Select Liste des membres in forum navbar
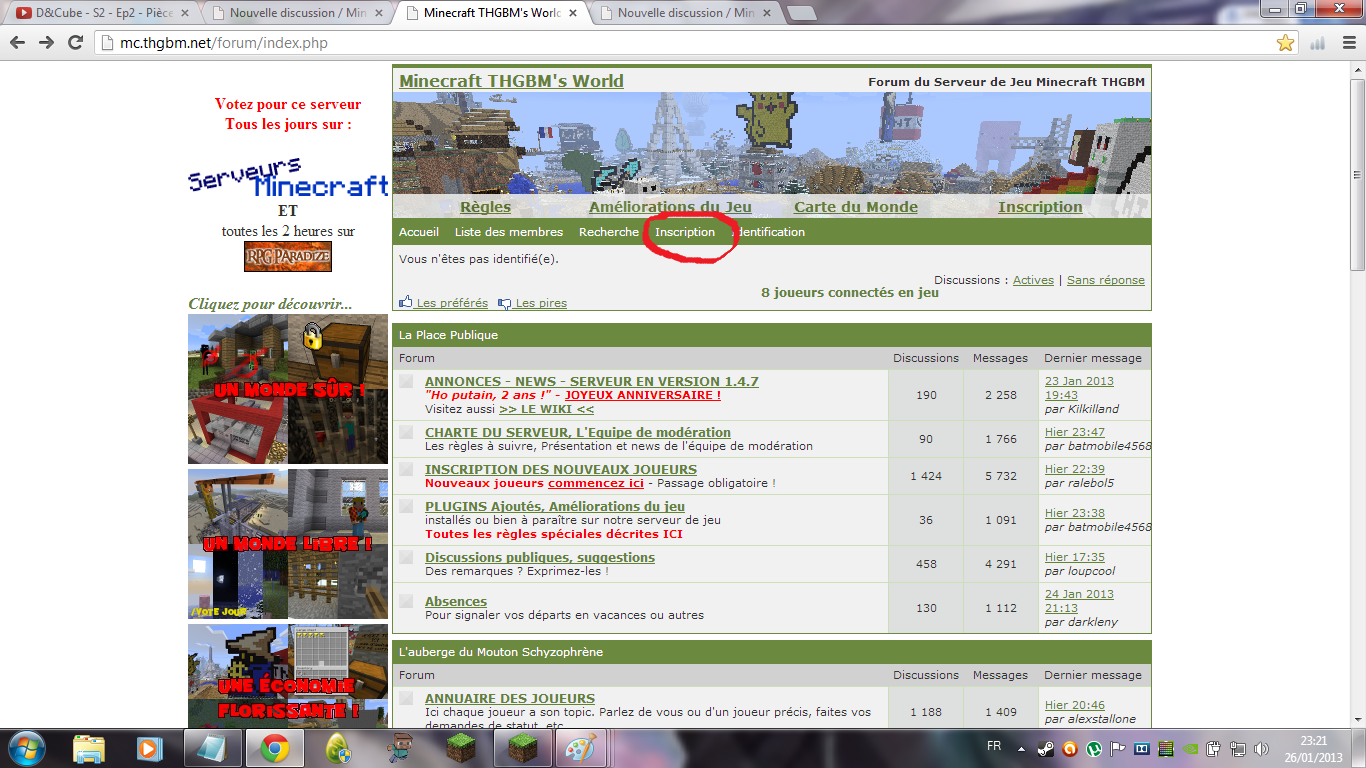The image size is (1366, 768). click(x=508, y=232)
